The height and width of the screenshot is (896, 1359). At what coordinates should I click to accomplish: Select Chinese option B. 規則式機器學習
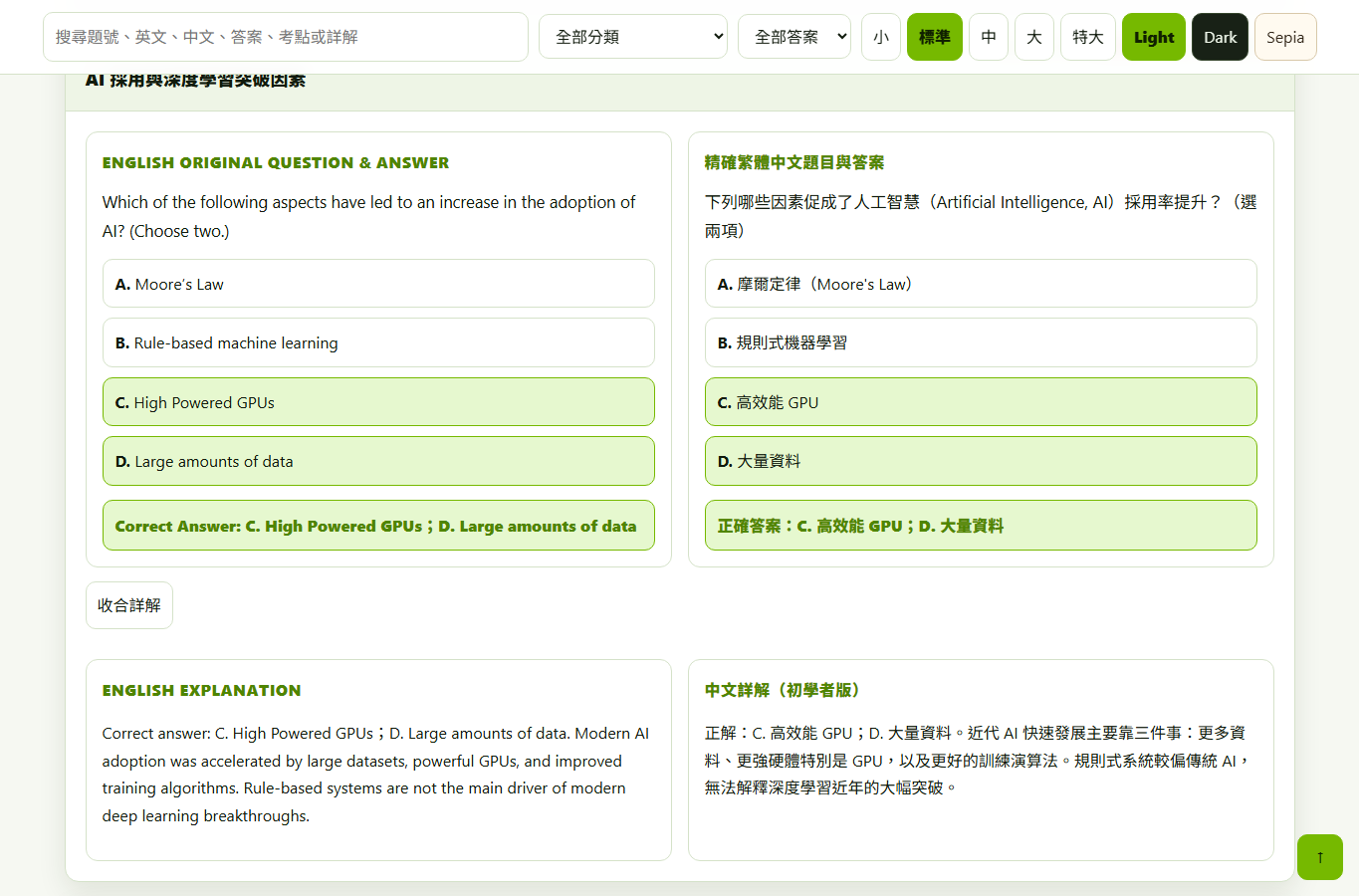(981, 342)
